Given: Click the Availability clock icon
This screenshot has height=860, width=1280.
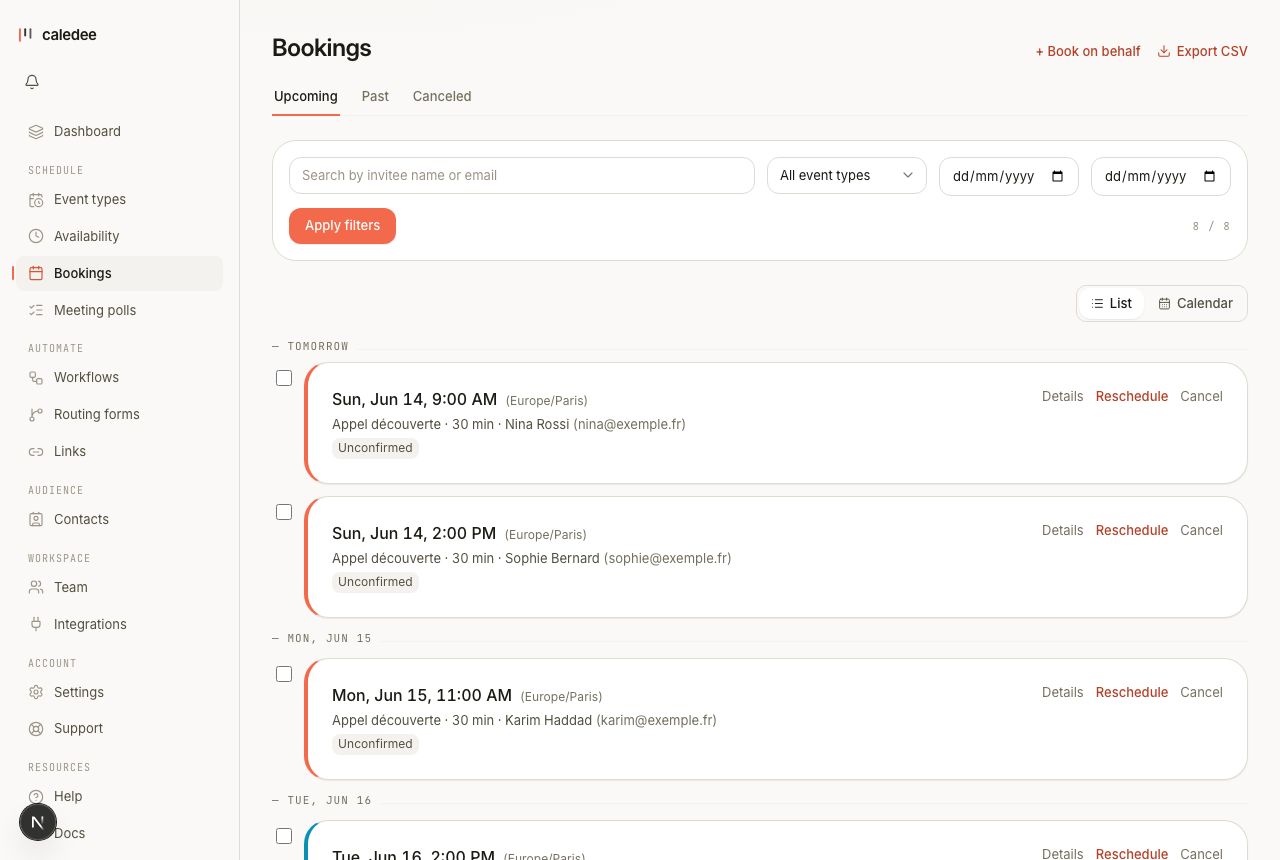Looking at the screenshot, I should pos(36,236).
